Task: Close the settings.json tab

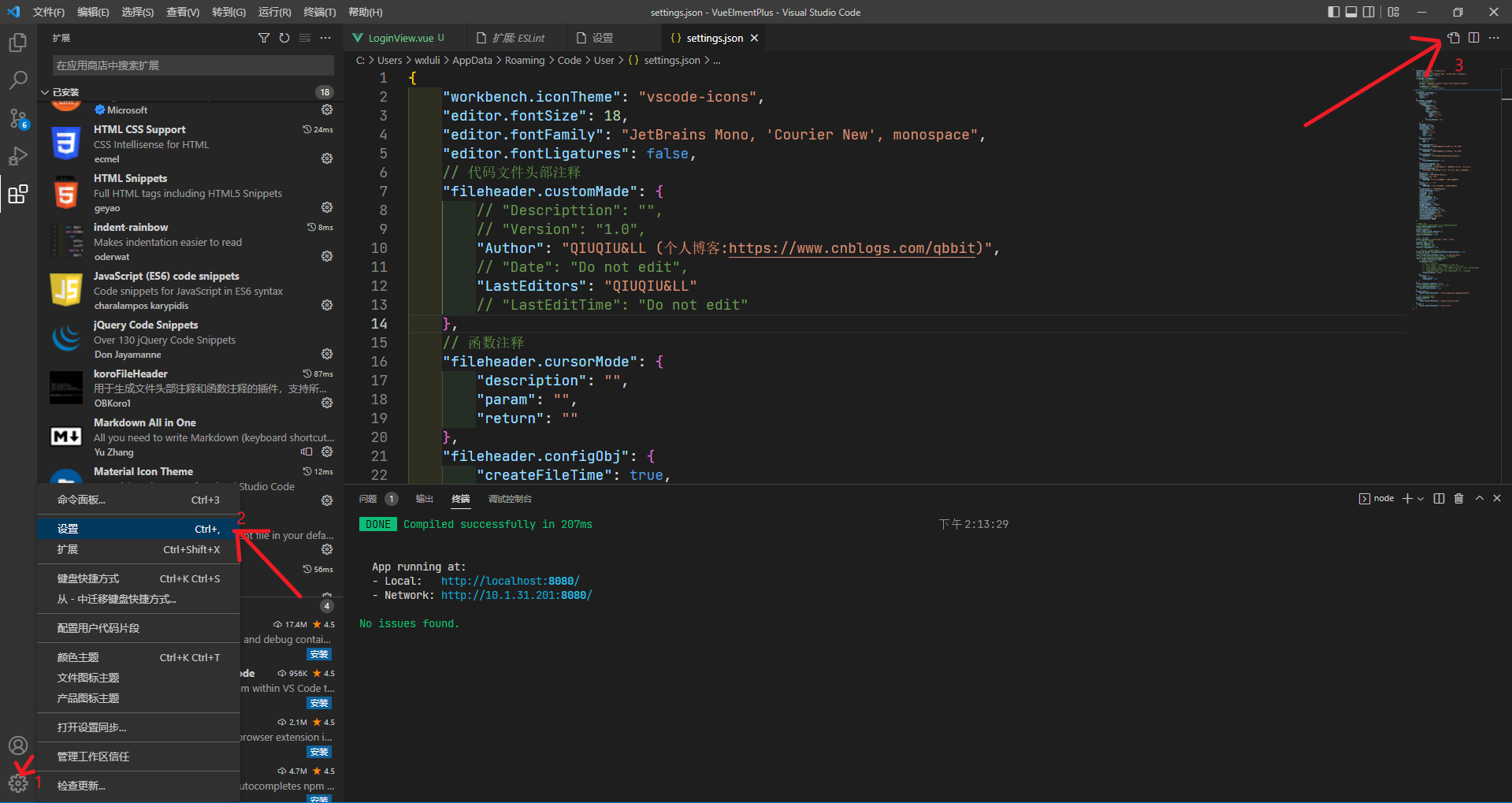Action: pyautogui.click(x=754, y=38)
